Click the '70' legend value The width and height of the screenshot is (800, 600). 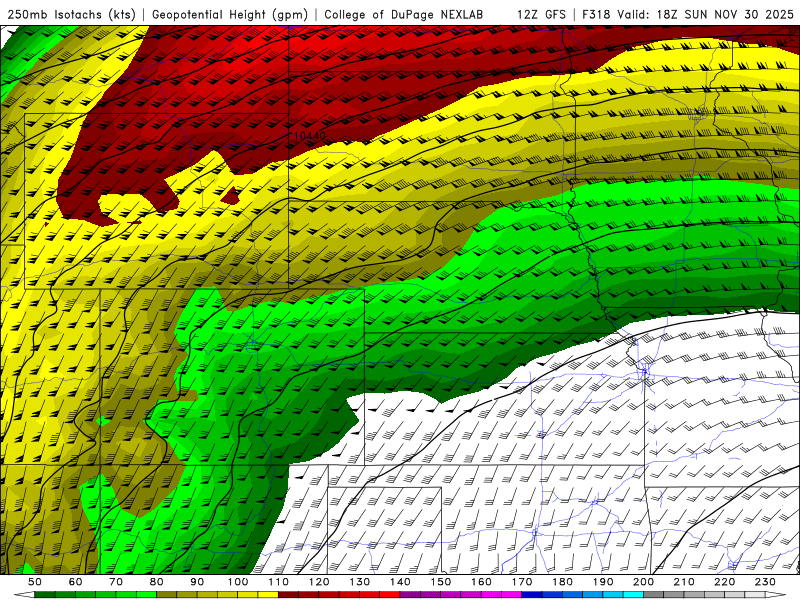pyautogui.click(x=116, y=582)
